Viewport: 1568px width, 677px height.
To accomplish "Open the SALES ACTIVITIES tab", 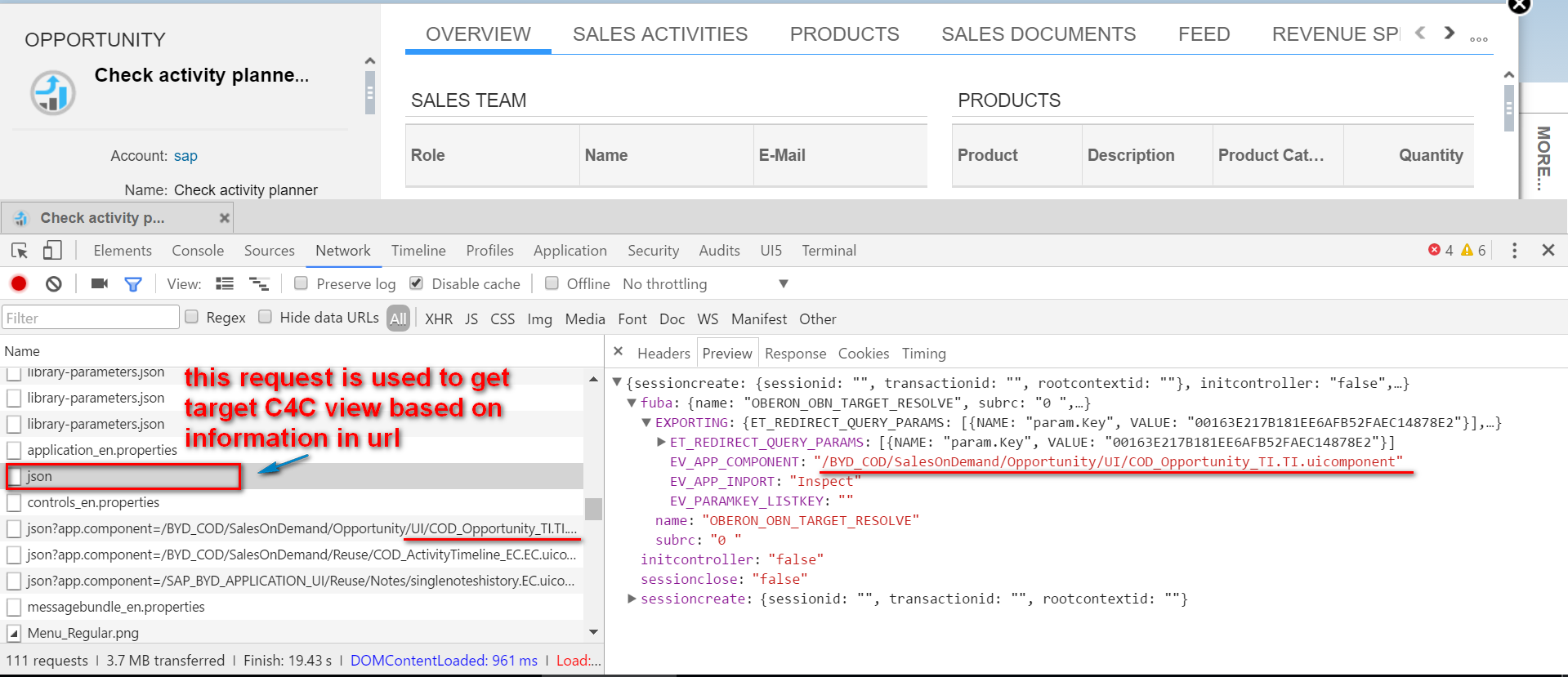I will click(660, 34).
